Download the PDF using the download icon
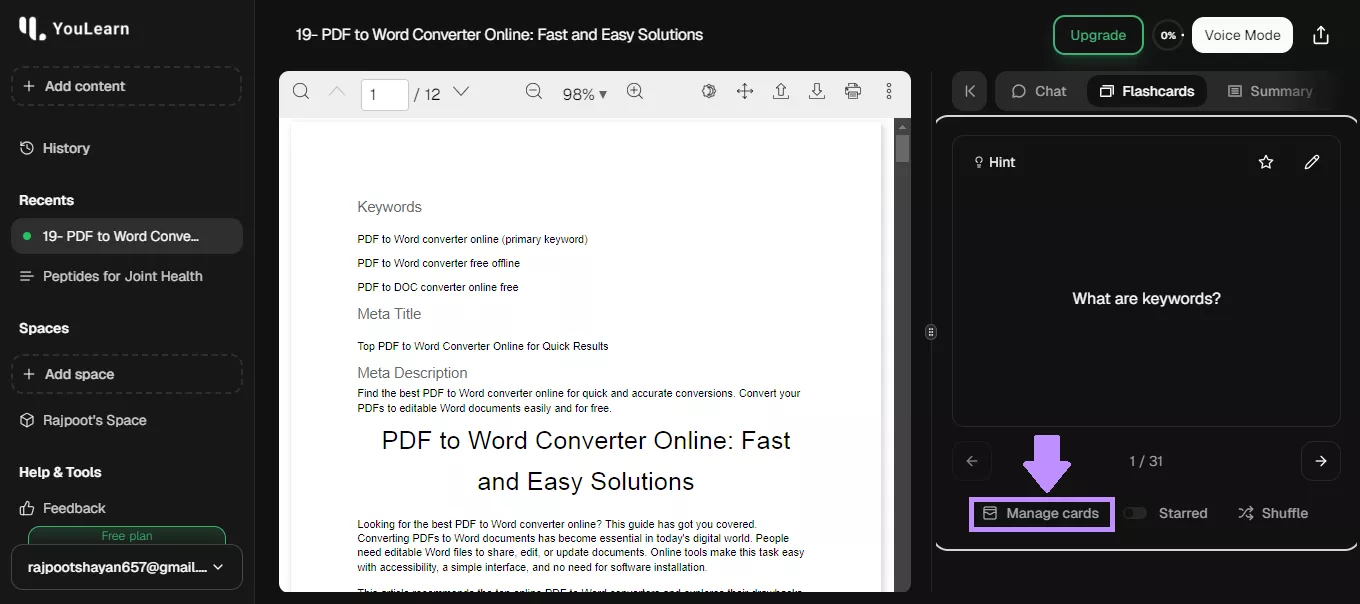Screen dimensions: 1360x604 [817, 92]
